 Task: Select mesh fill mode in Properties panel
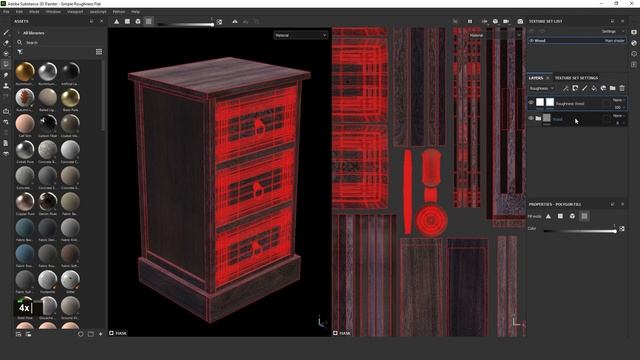tap(572, 216)
